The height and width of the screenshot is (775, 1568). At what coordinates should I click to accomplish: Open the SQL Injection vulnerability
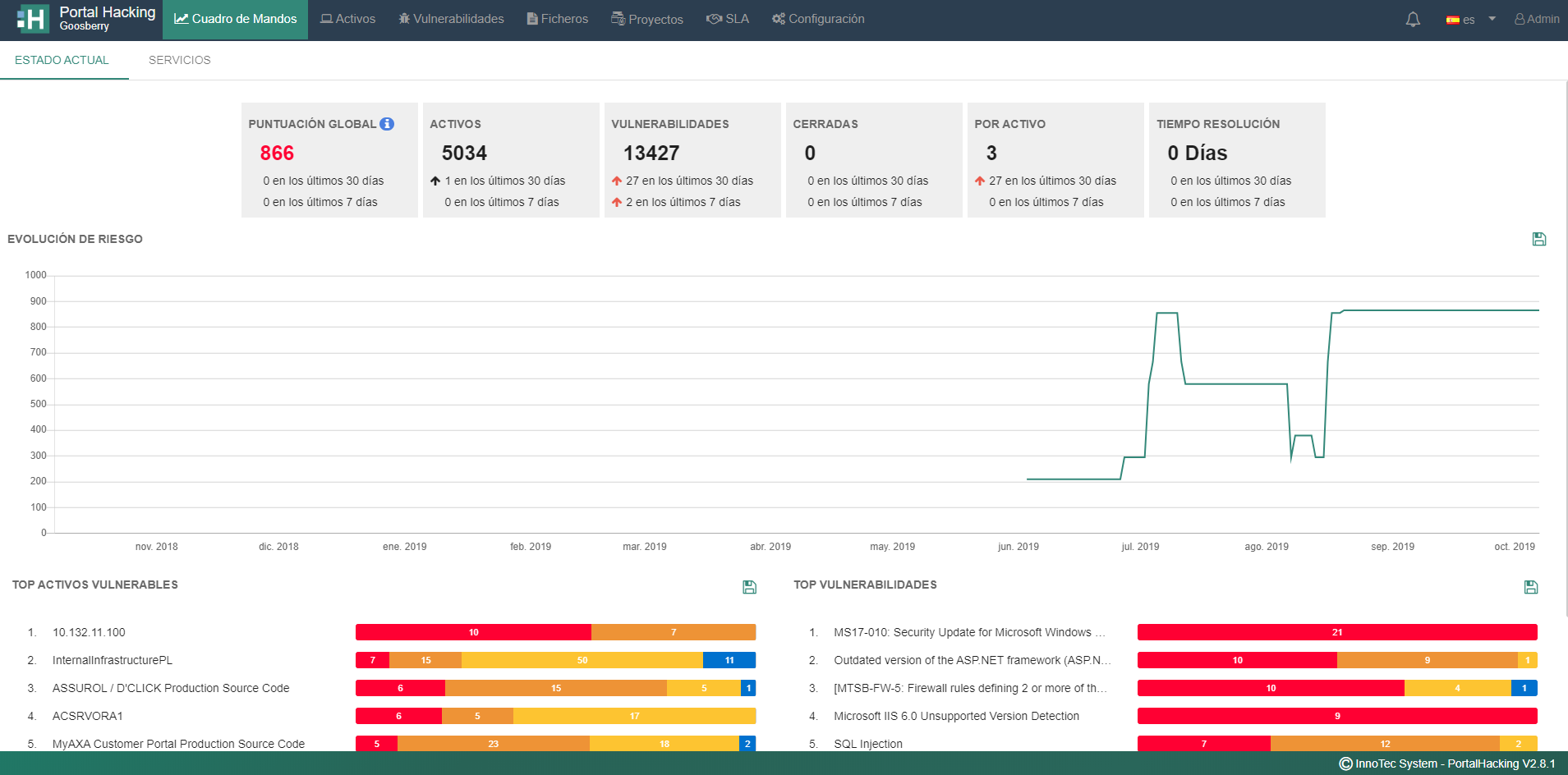(x=868, y=744)
